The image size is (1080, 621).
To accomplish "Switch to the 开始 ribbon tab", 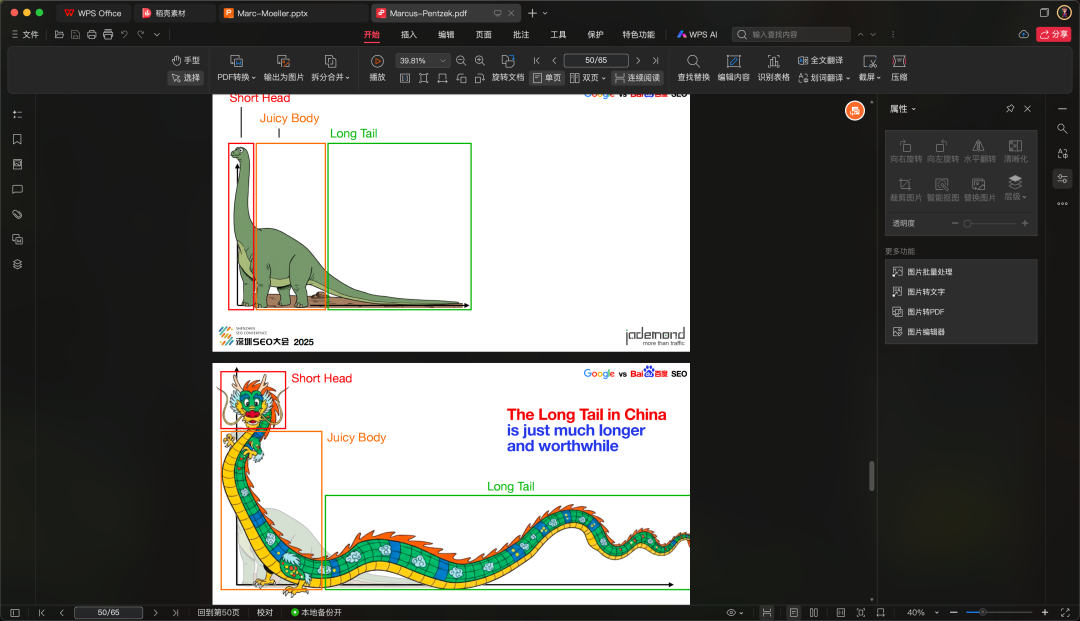I will [x=371, y=34].
